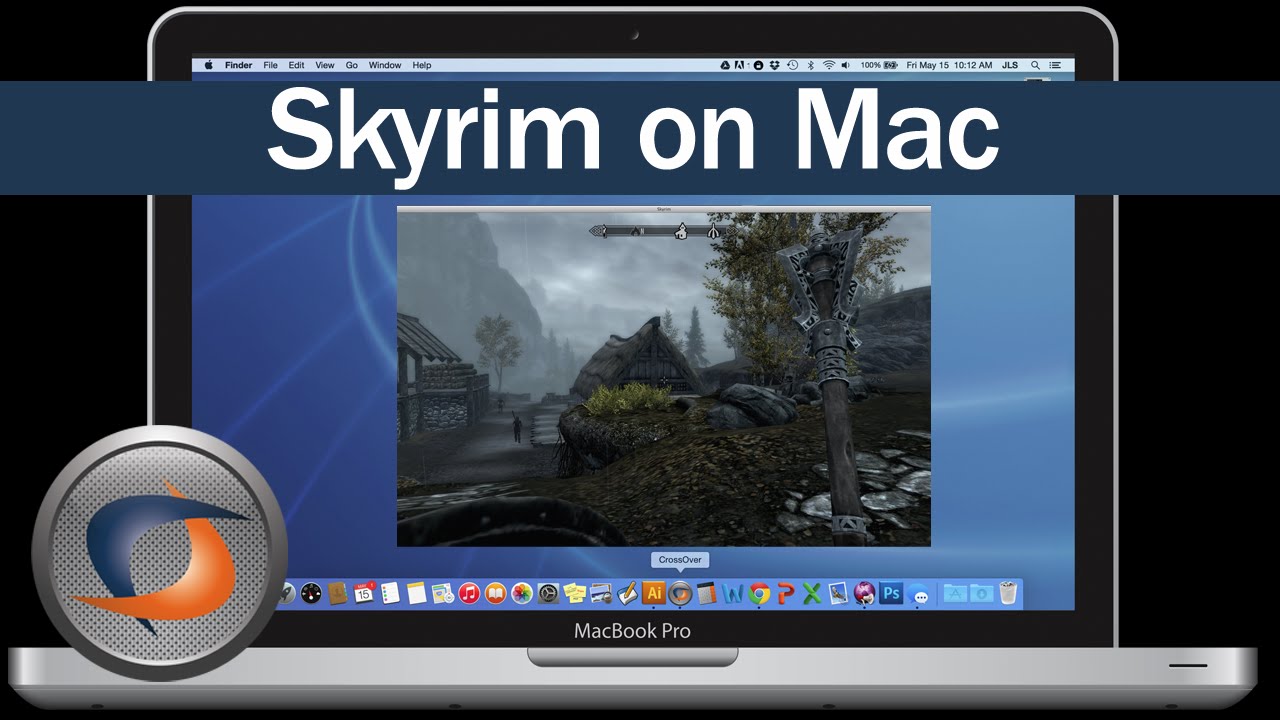The width and height of the screenshot is (1280, 720).
Task: Click the Skyrim window title bar
Action: tap(664, 208)
